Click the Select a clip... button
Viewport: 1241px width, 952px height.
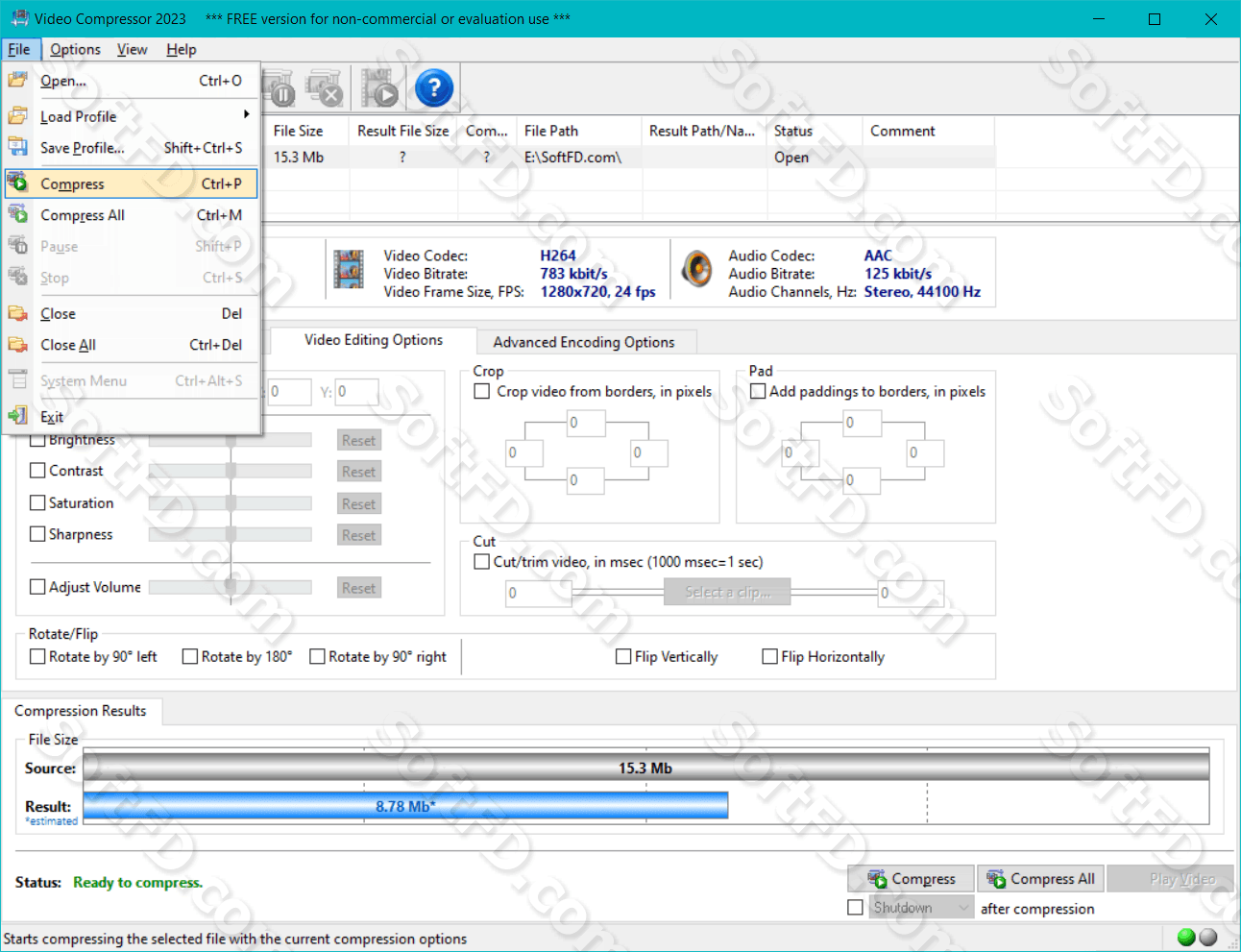727,592
